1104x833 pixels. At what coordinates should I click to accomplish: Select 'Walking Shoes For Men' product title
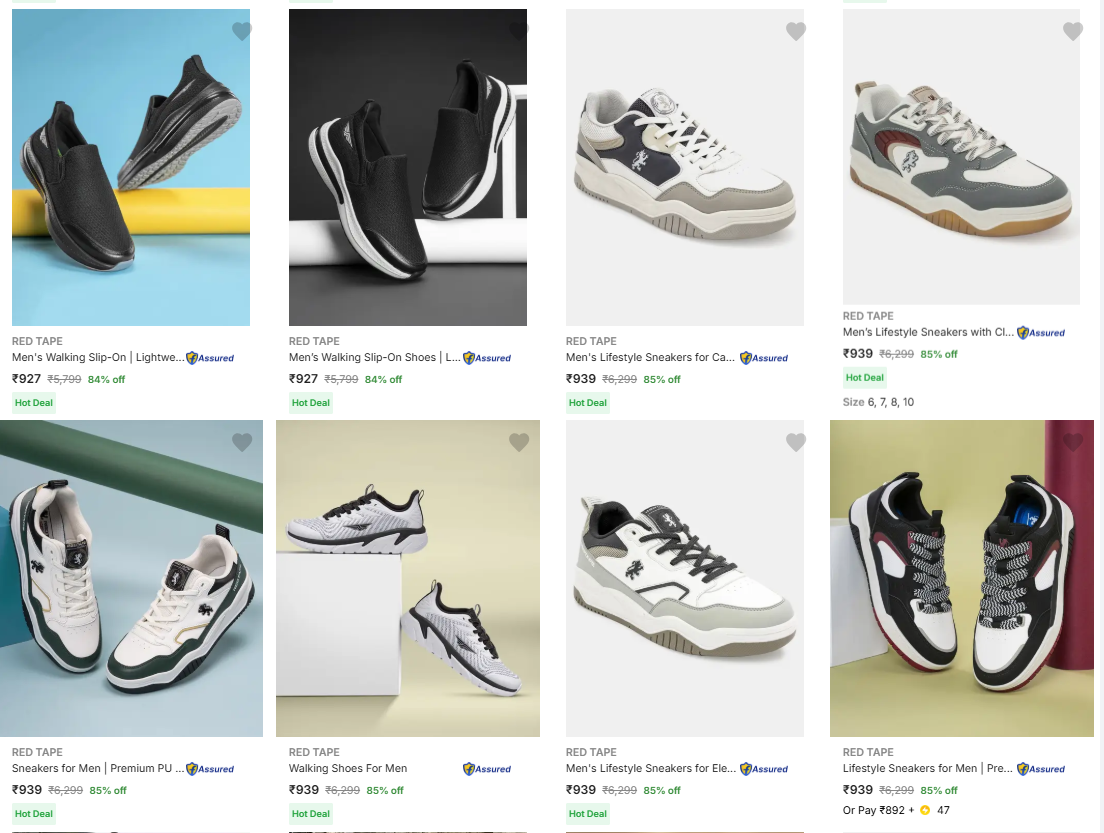pos(348,768)
